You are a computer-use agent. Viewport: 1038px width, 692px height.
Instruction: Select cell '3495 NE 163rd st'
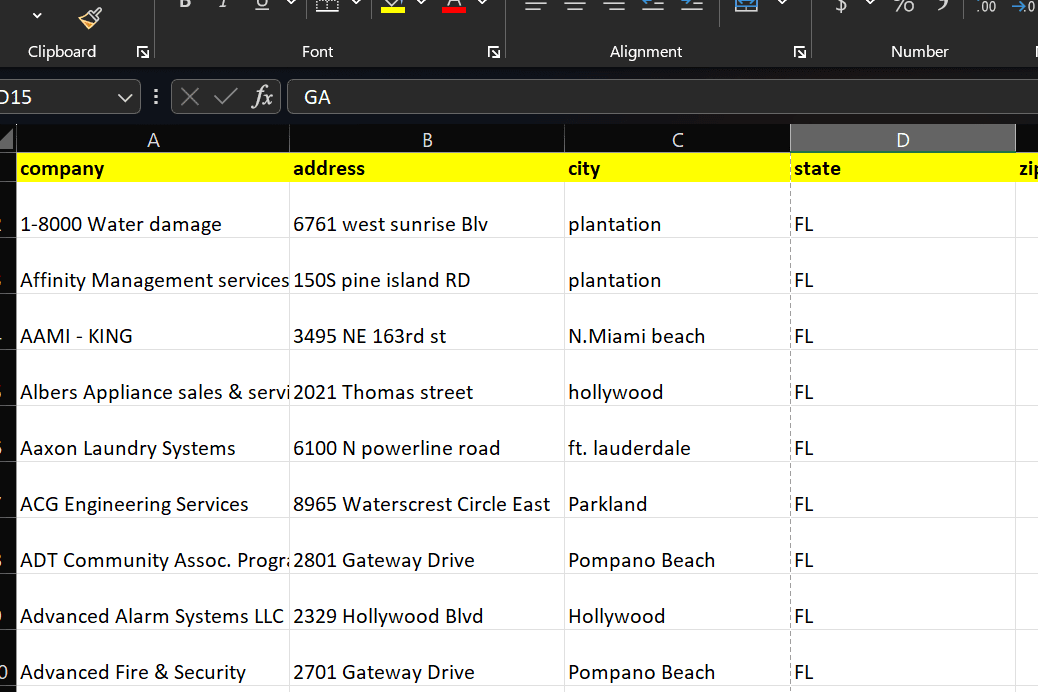tap(427, 322)
